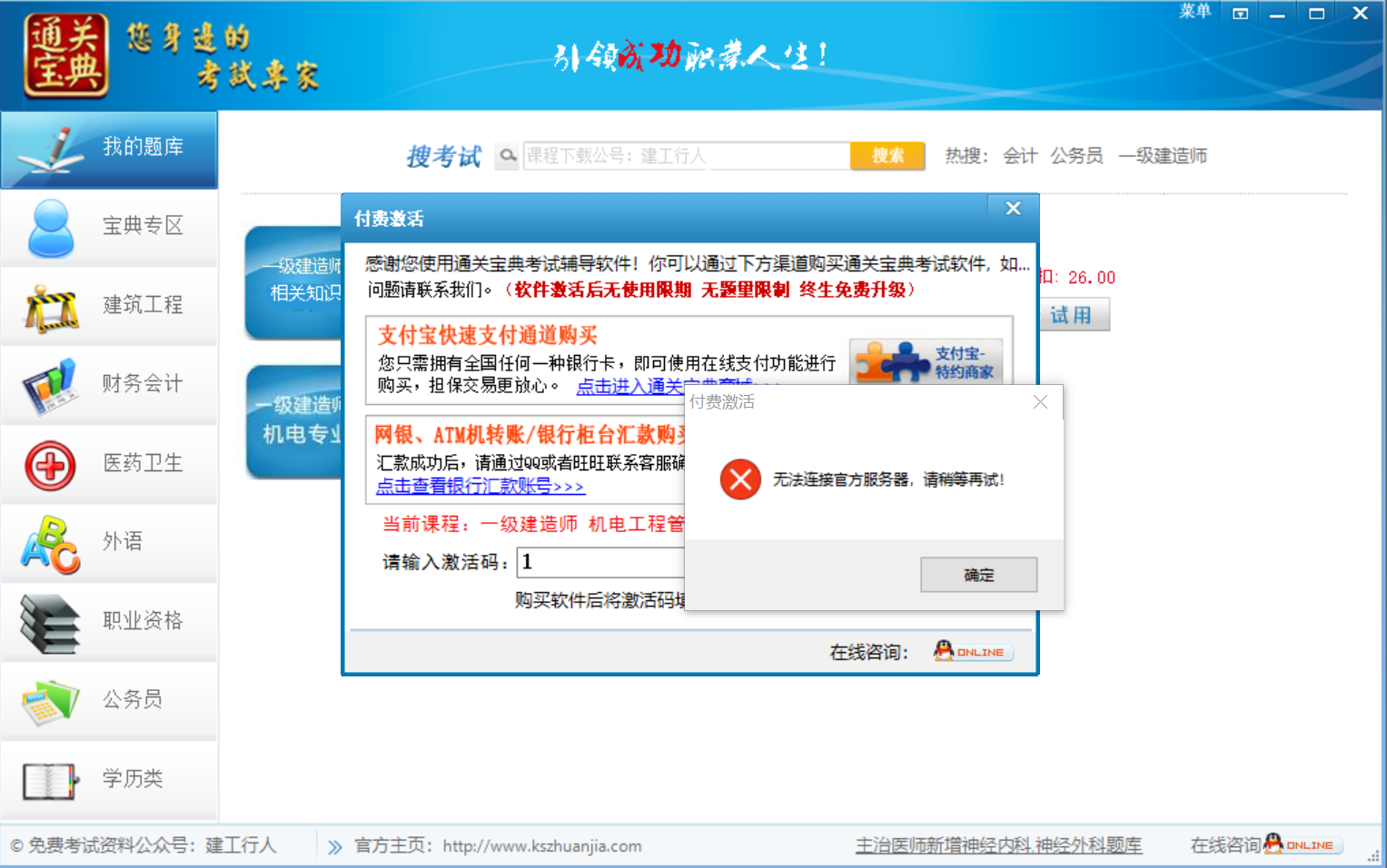Follow the 点击进入通关宝典商城 link
Viewport: 1387px width, 868px height.
pyautogui.click(x=630, y=387)
